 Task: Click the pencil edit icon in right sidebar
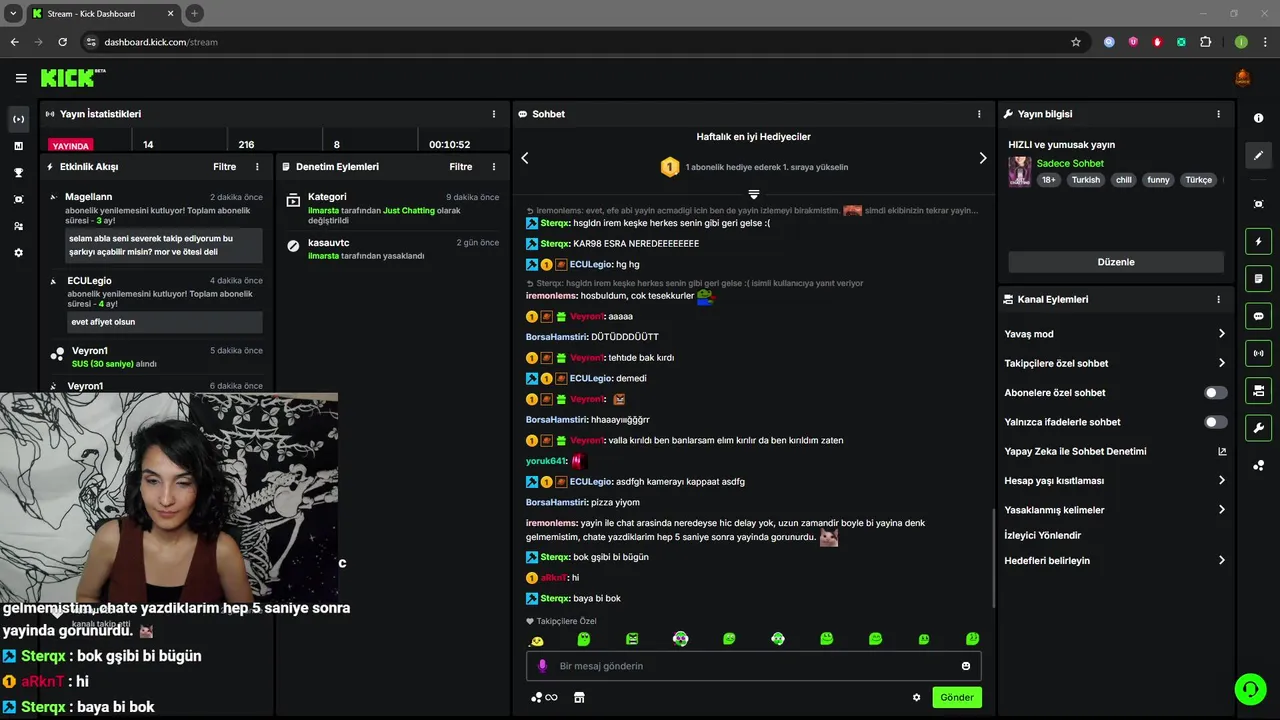pos(1258,156)
